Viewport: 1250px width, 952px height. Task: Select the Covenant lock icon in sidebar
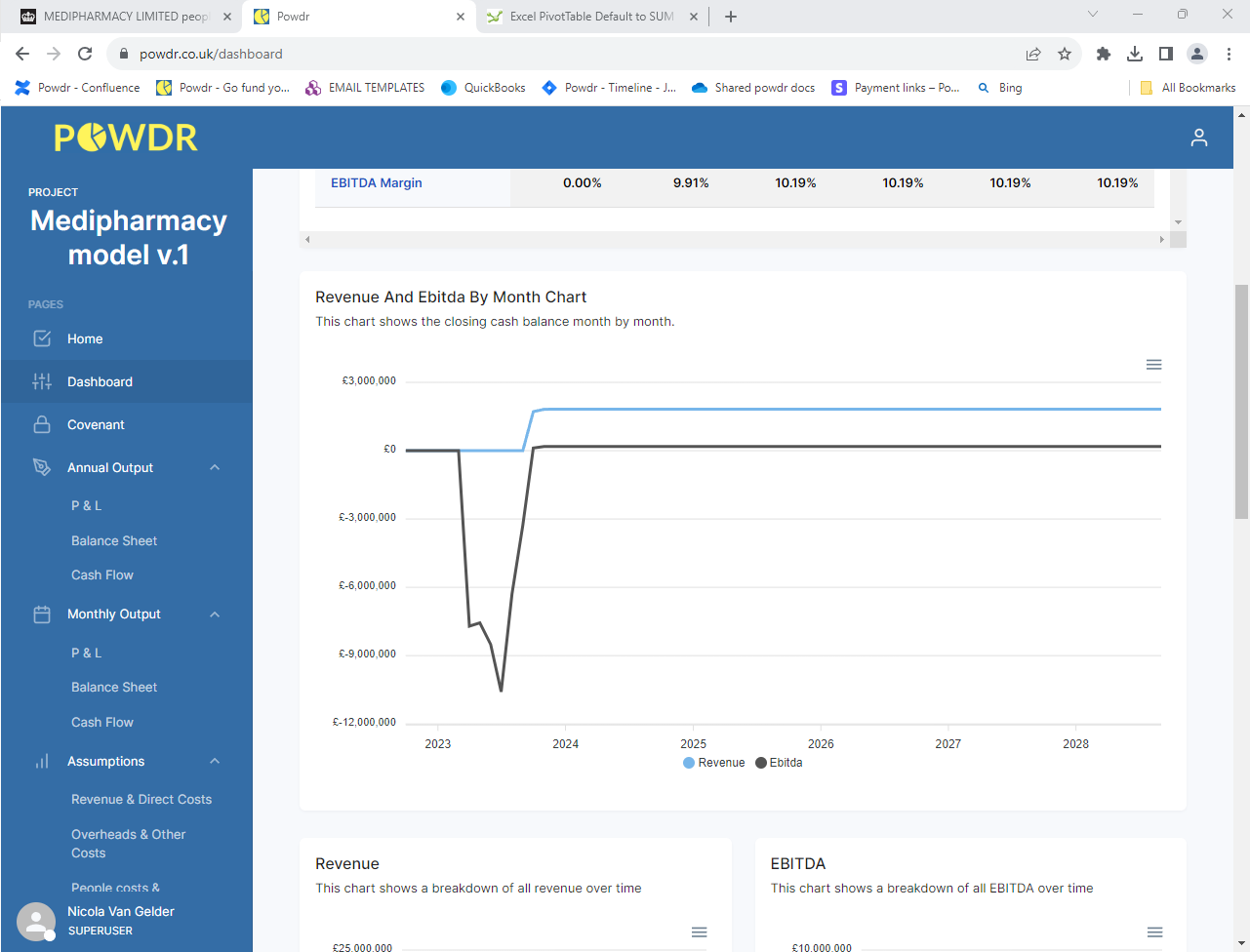click(42, 424)
